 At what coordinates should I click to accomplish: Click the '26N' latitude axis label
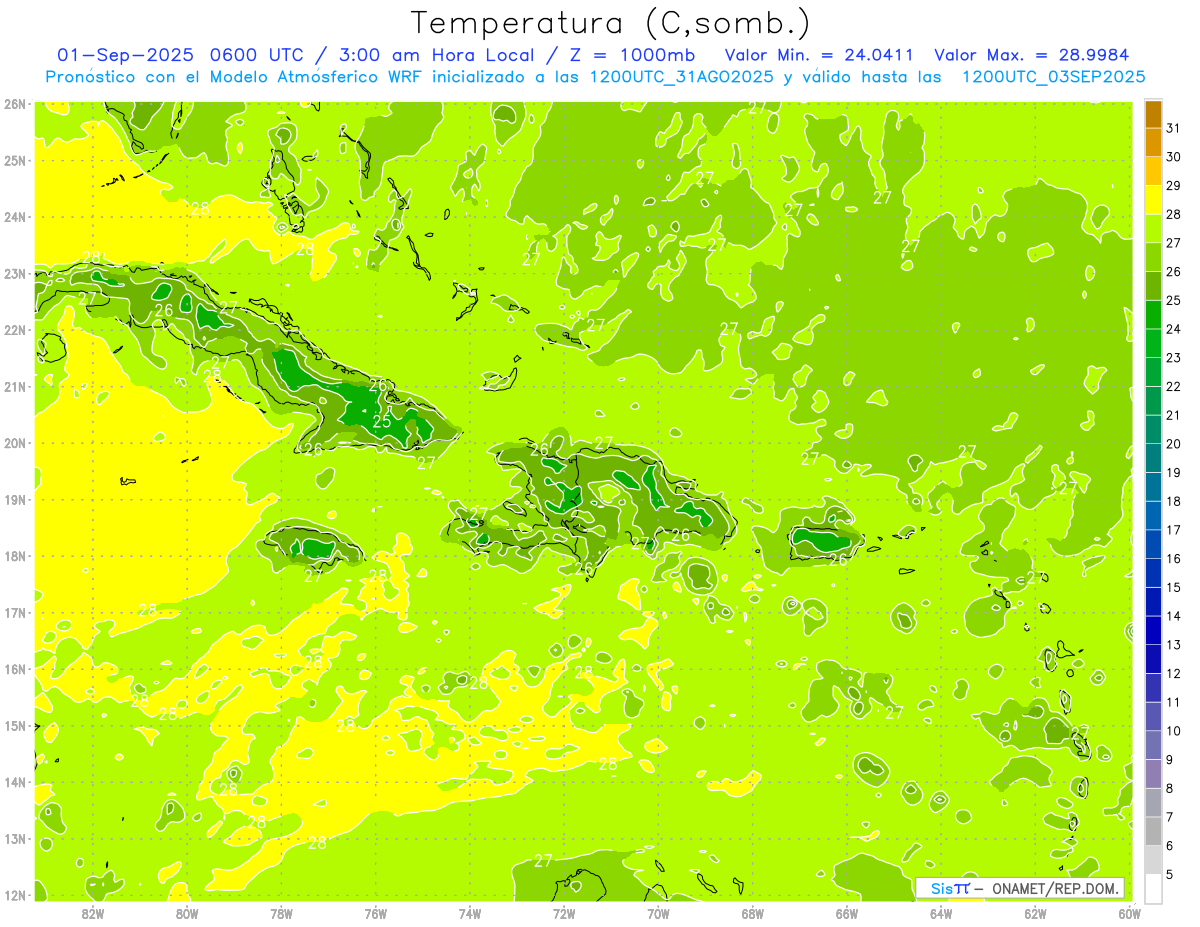[14, 104]
